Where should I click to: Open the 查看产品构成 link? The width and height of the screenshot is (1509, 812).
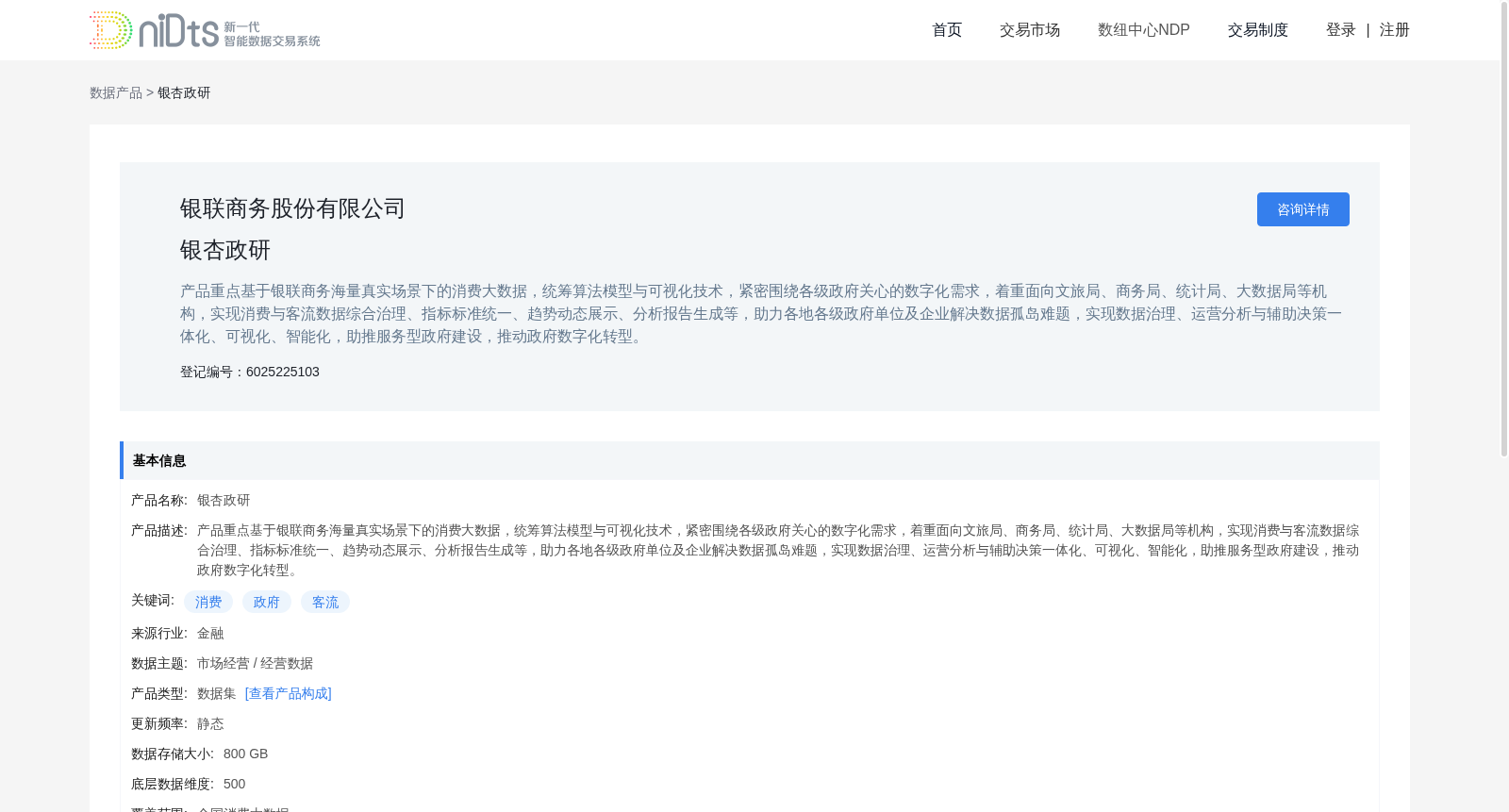[x=289, y=693]
